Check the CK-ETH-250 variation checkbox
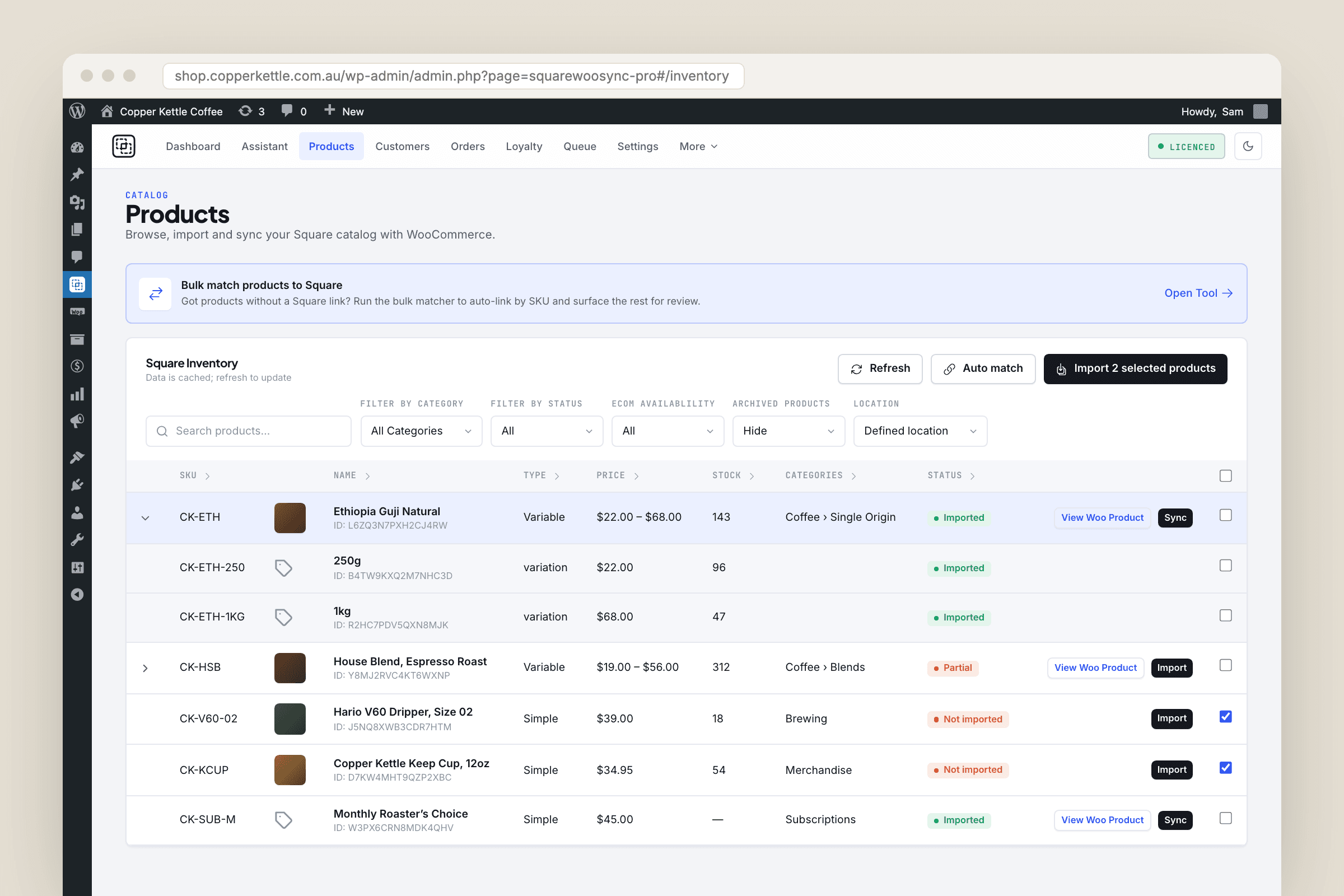1344x896 pixels. pos(1225,566)
